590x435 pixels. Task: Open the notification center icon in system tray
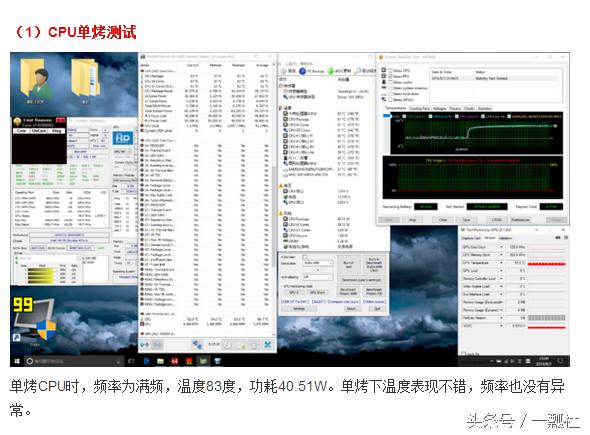tap(561, 361)
